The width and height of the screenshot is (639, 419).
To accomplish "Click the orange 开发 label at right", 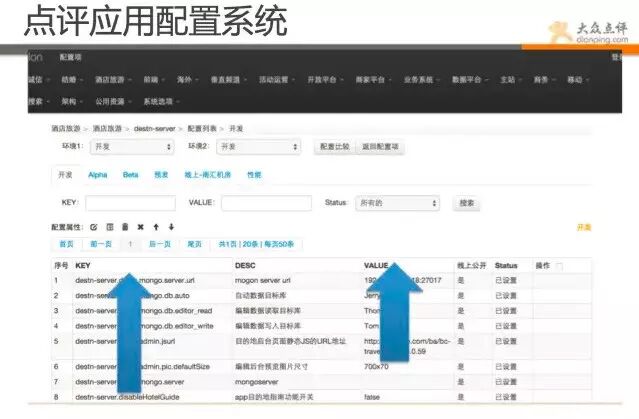I will [x=584, y=227].
